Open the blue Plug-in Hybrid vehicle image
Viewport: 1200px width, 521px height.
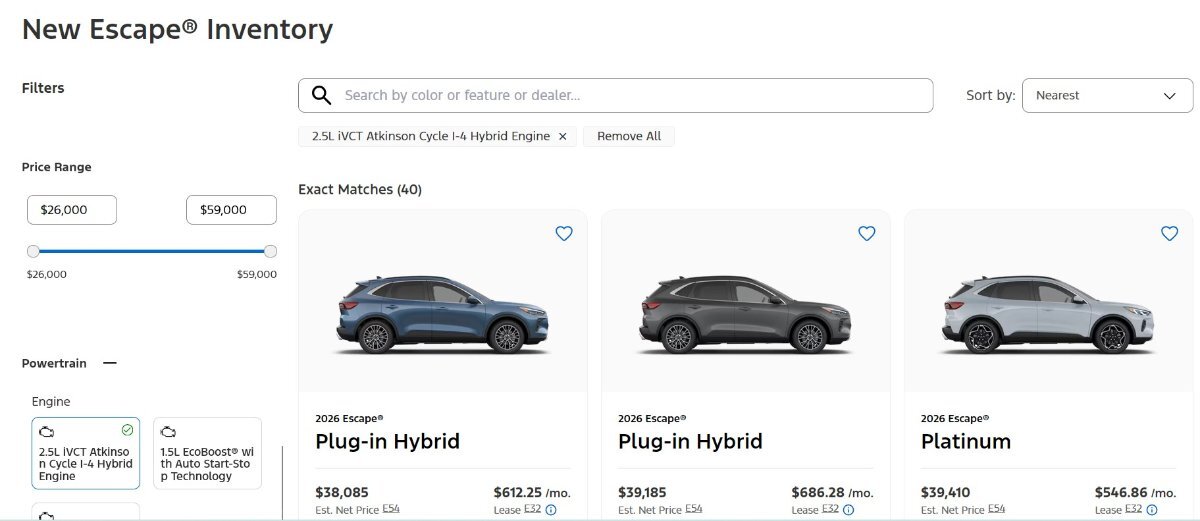pos(442,313)
